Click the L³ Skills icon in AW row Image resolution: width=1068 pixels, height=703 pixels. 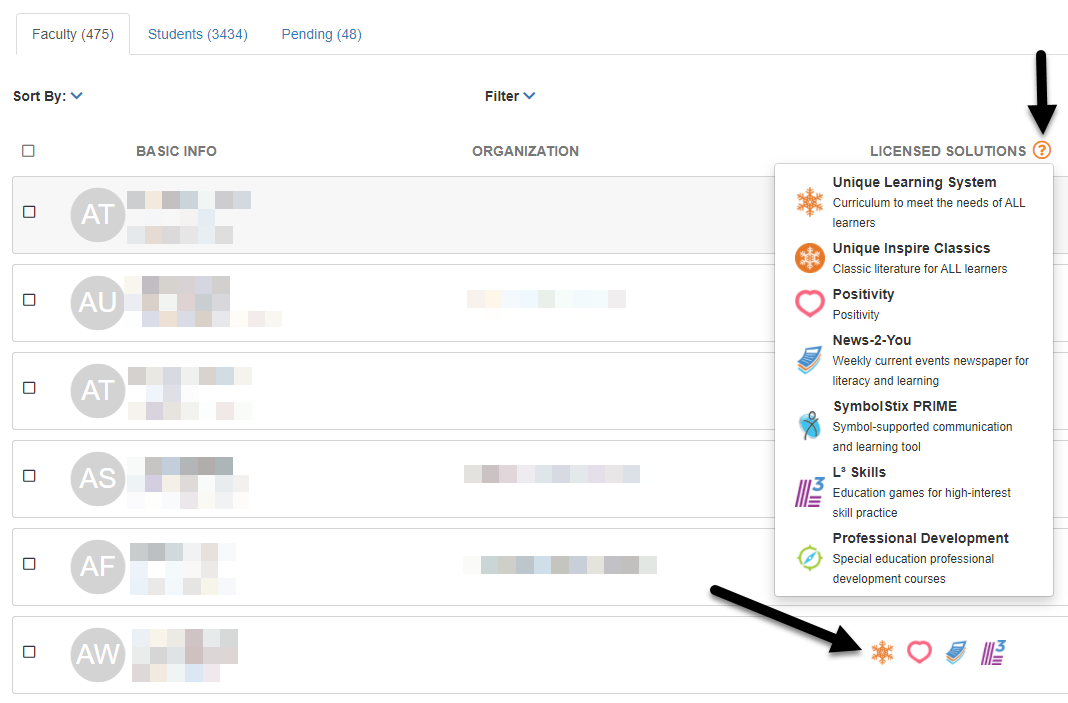[x=993, y=653]
